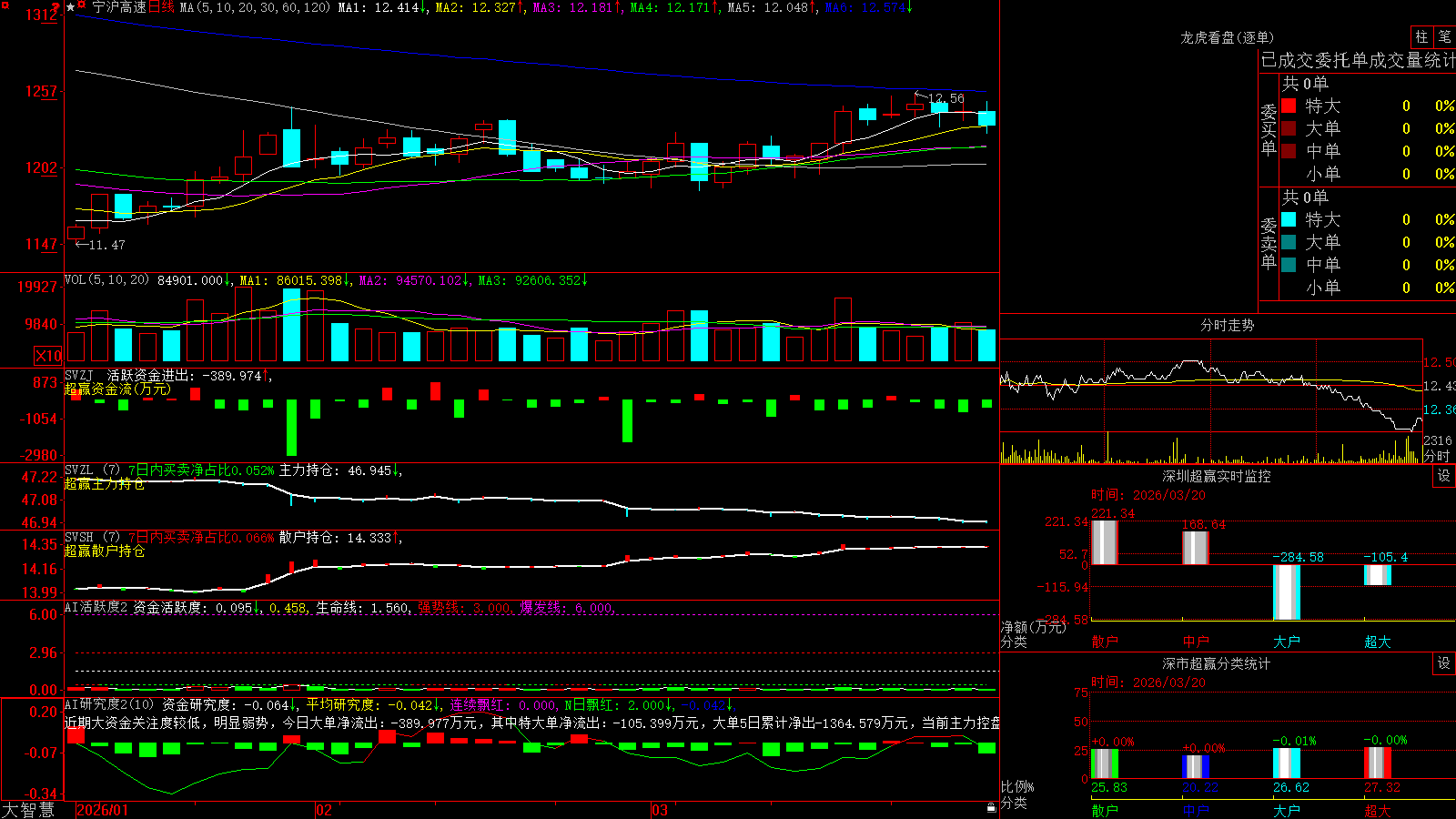
Task: Click the 超大 label in 实时监控 chart
Action: pos(1378,642)
